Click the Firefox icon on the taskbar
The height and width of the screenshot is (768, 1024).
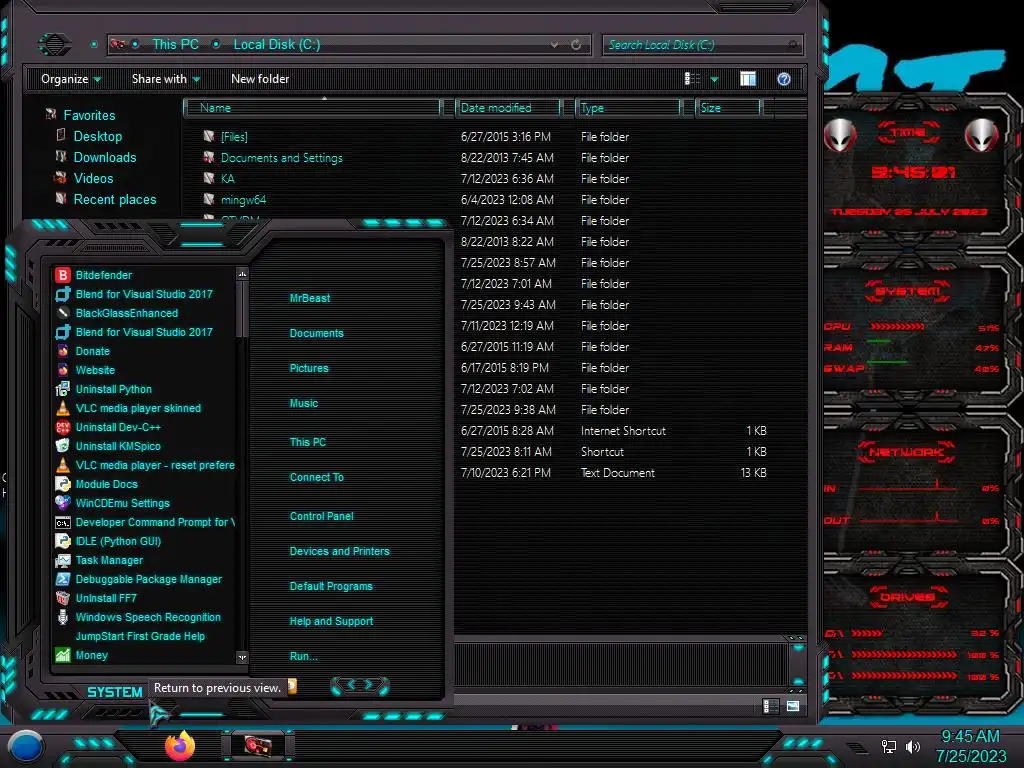180,746
